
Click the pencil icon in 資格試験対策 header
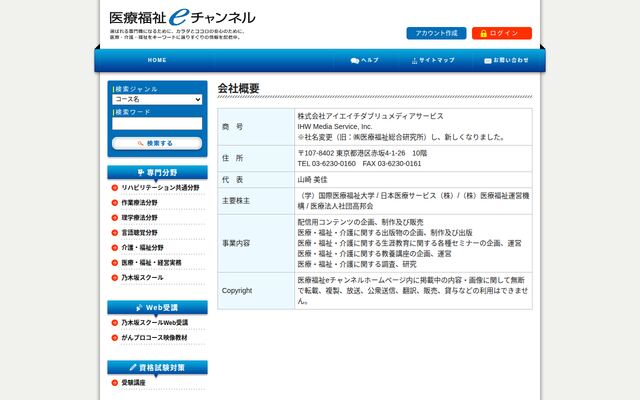click(133, 367)
